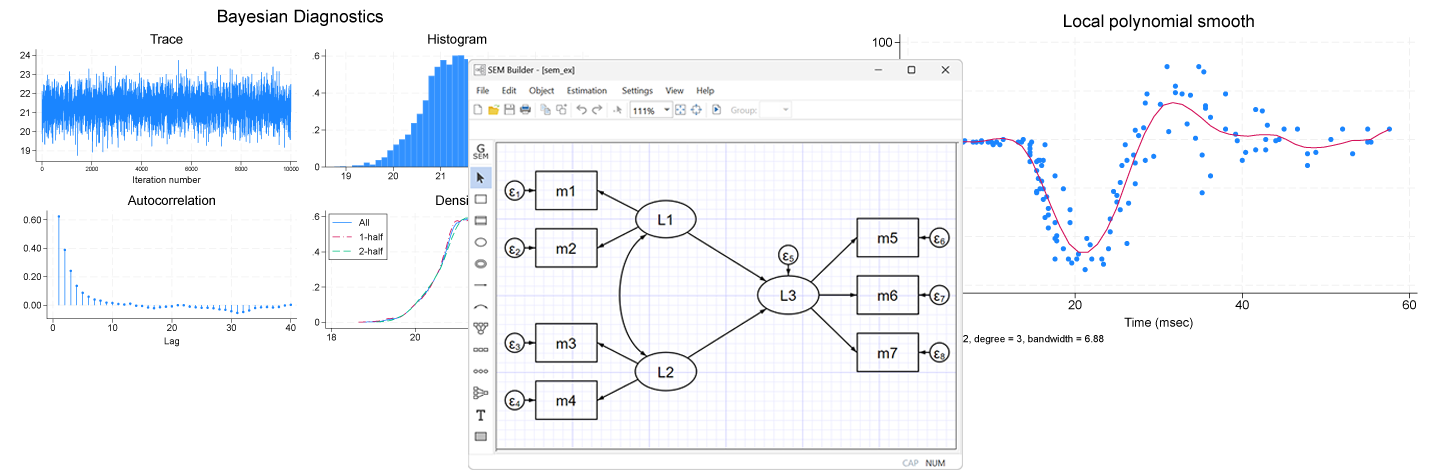
Task: Click the New file icon in toolbar
Action: [478, 109]
